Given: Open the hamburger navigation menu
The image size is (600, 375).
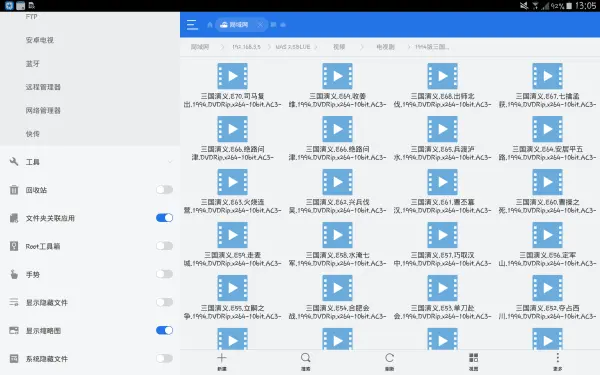Looking at the screenshot, I should point(192,25).
